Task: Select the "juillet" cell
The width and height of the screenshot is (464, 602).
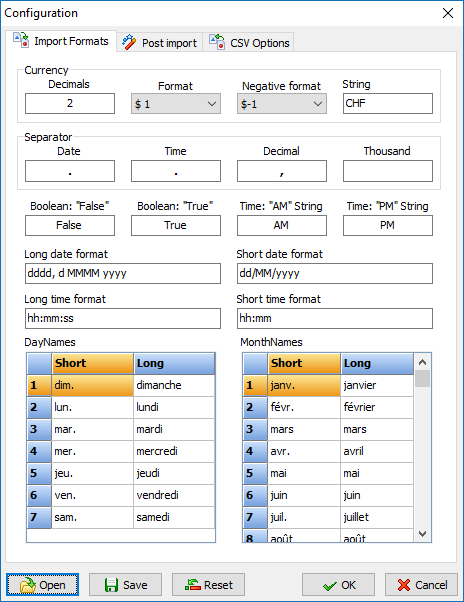Action: pyautogui.click(x=377, y=517)
